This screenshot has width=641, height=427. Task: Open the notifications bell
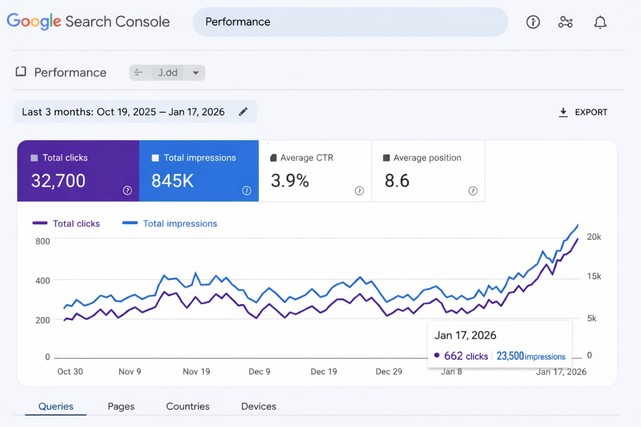pyautogui.click(x=600, y=22)
